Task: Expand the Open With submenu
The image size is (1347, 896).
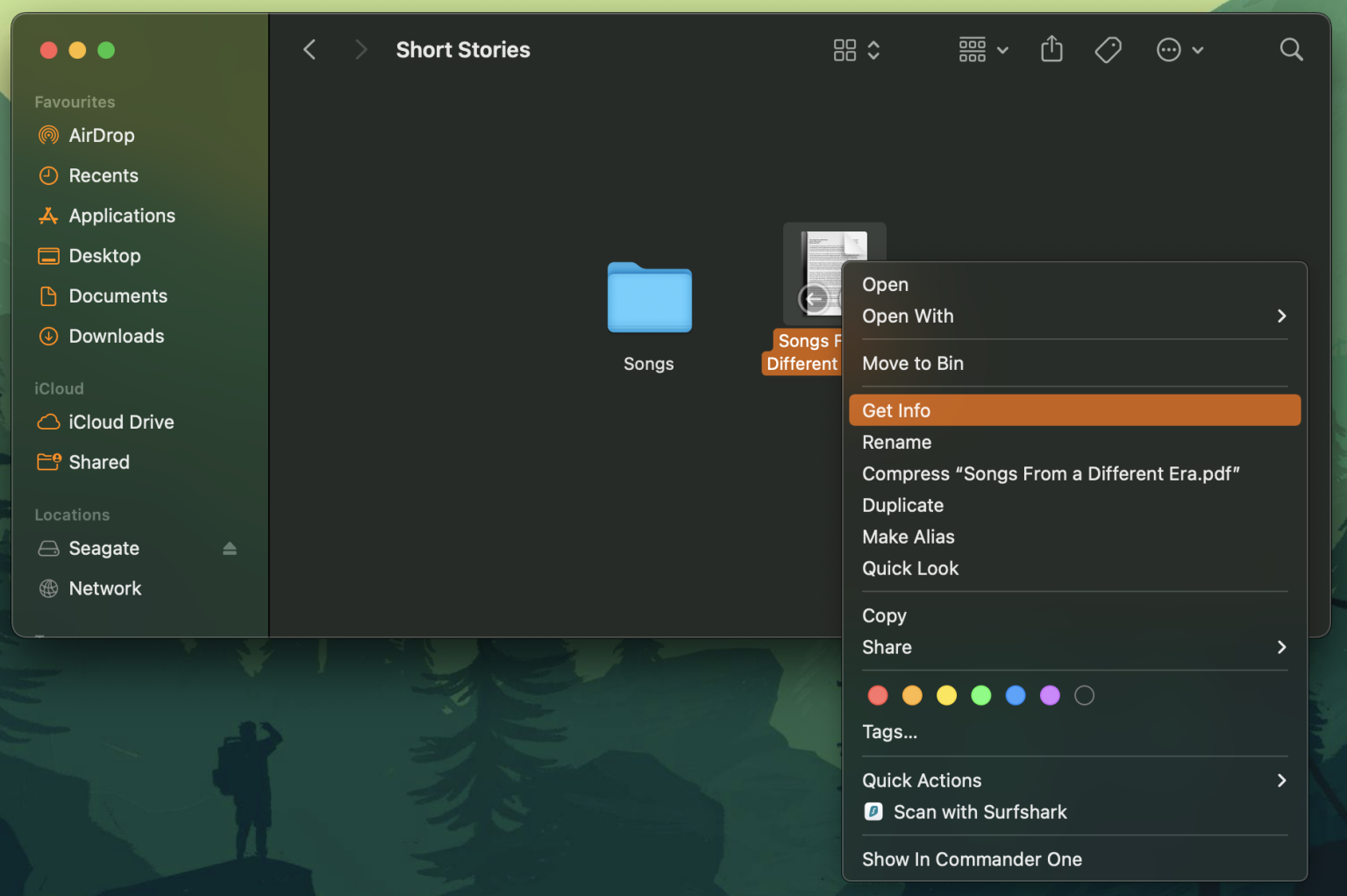Action: (908, 316)
